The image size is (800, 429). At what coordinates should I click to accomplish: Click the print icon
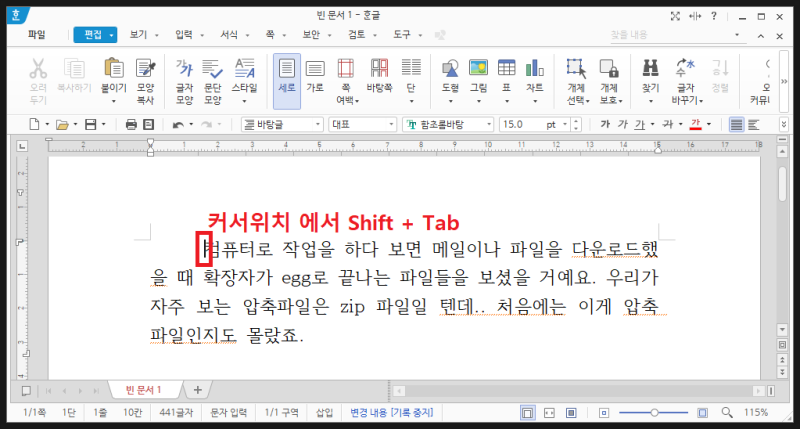pos(131,124)
